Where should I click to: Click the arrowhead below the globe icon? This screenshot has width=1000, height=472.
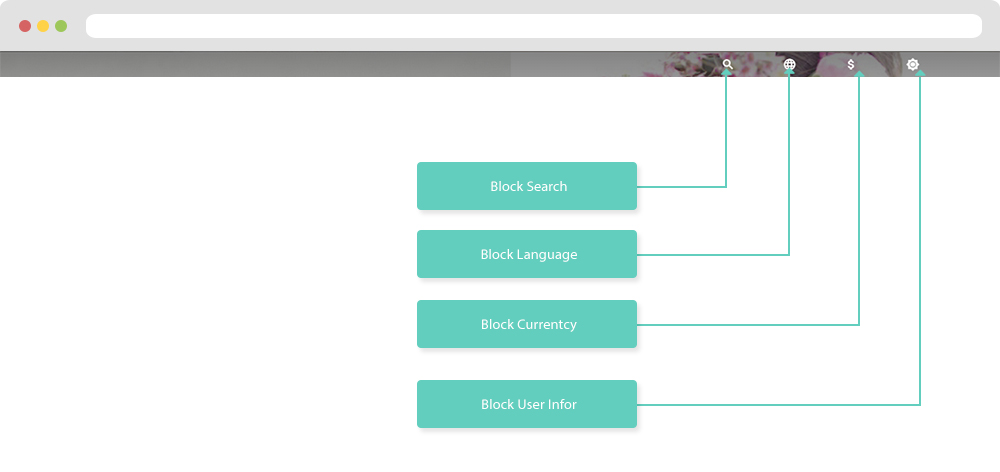tap(789, 75)
